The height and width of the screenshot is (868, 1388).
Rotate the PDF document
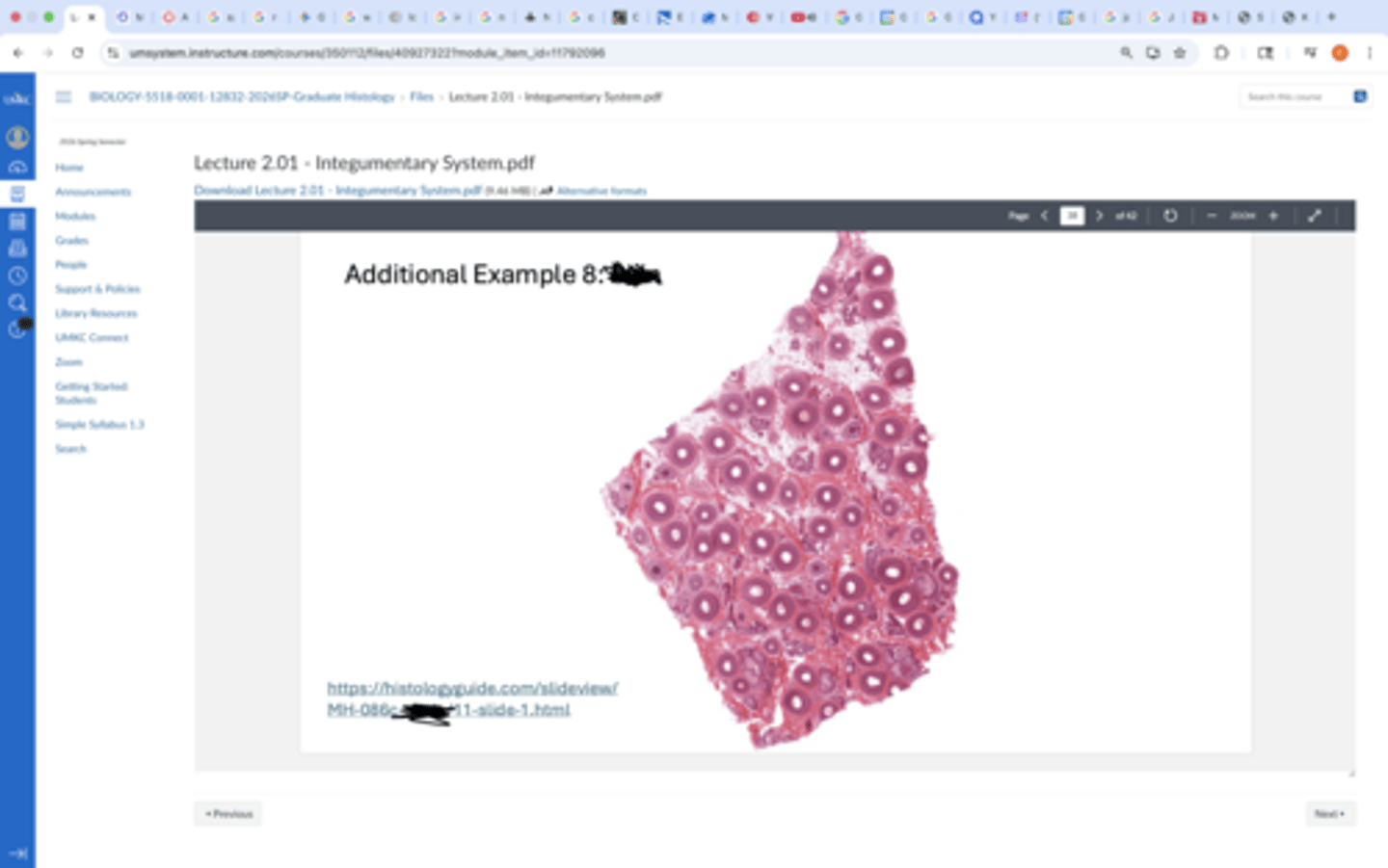(x=1170, y=216)
